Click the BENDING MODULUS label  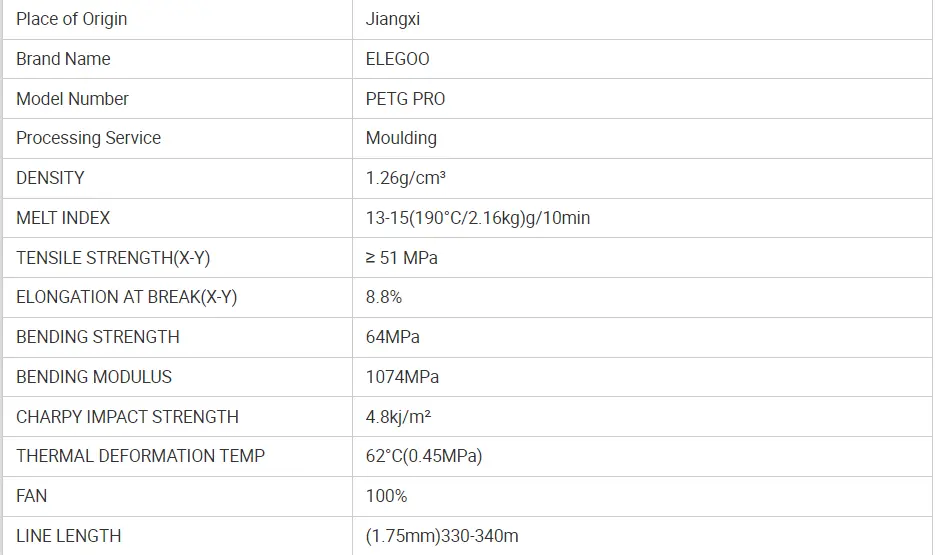pos(94,377)
